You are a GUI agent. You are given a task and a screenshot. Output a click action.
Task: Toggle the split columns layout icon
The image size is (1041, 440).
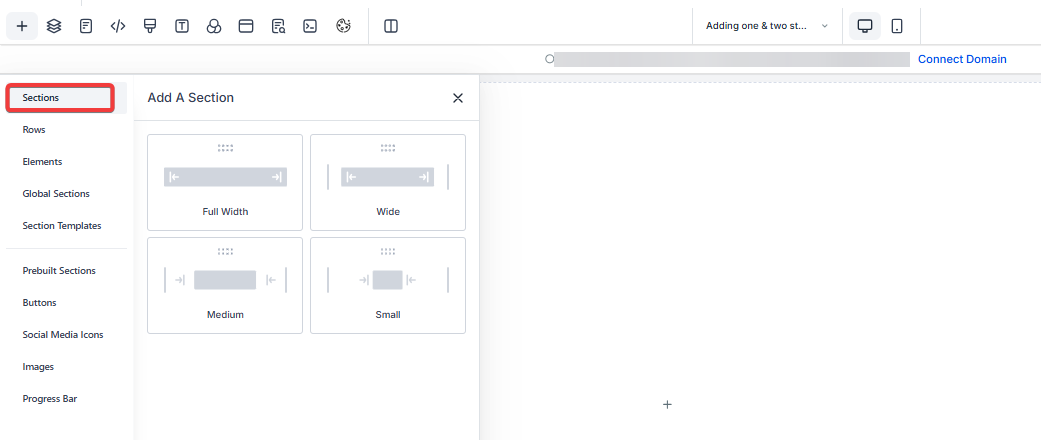pos(391,26)
